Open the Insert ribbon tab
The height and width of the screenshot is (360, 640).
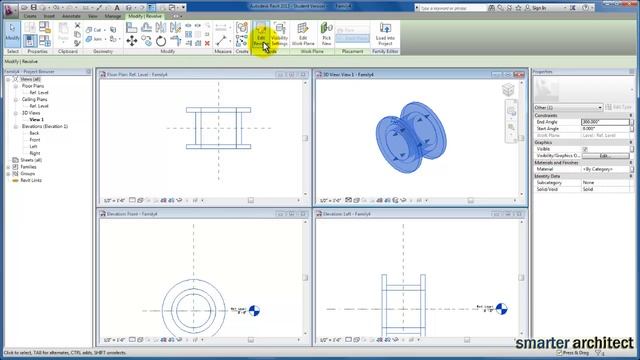(49, 16)
